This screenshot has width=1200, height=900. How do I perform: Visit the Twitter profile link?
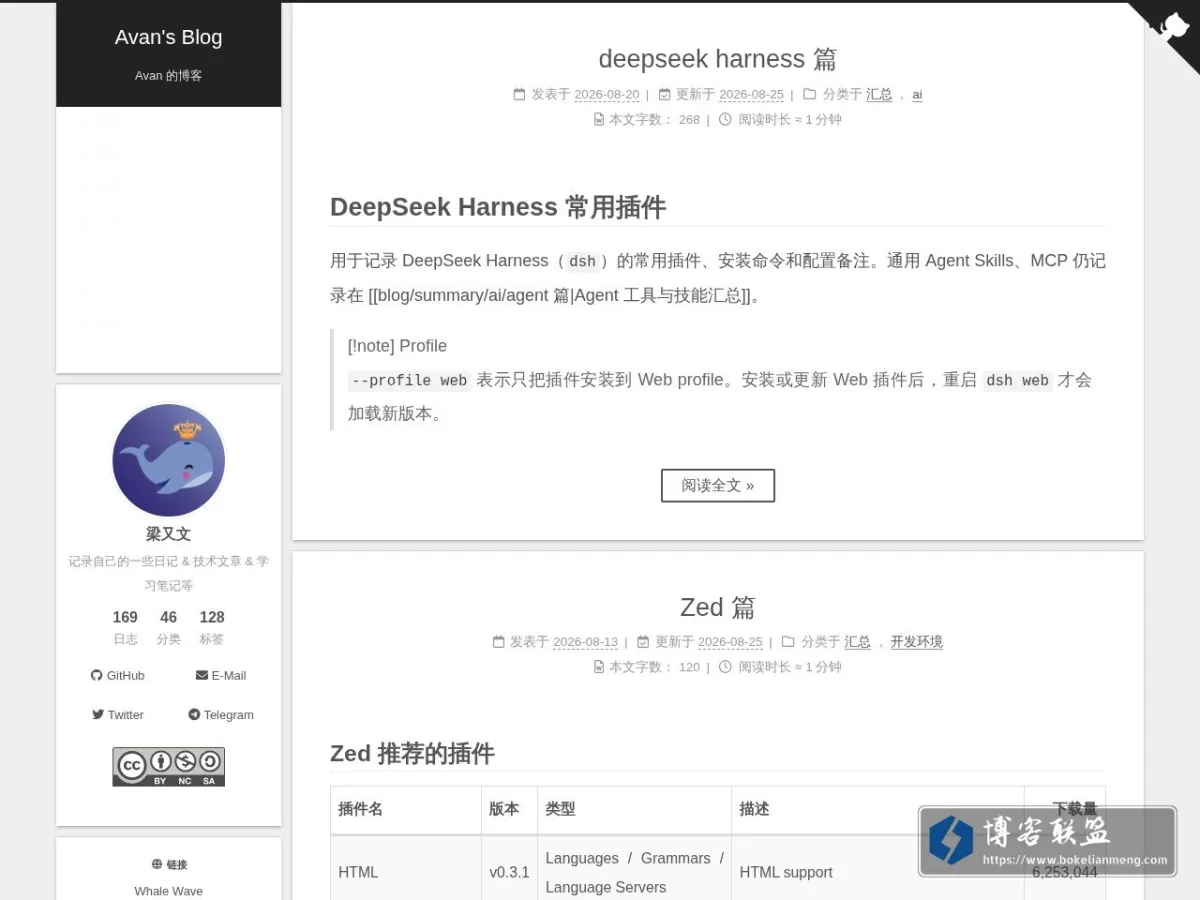(118, 715)
